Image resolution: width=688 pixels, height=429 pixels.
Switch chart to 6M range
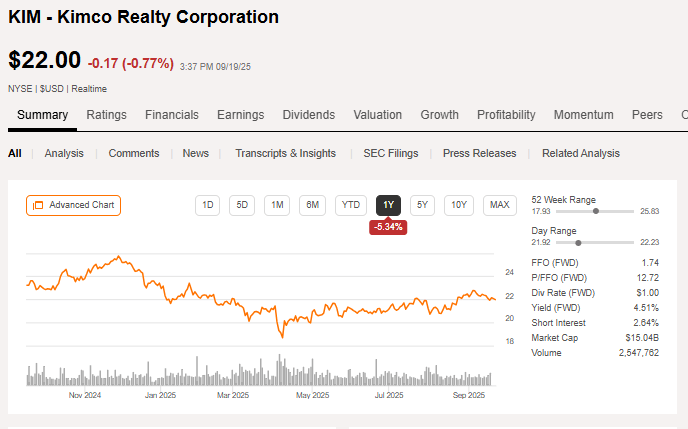312,205
